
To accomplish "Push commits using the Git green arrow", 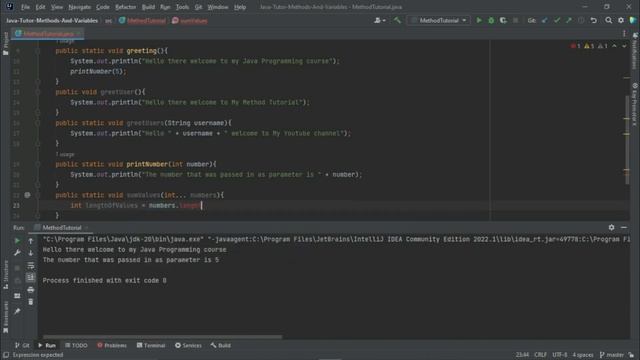I will pyautogui.click(x=569, y=20).
